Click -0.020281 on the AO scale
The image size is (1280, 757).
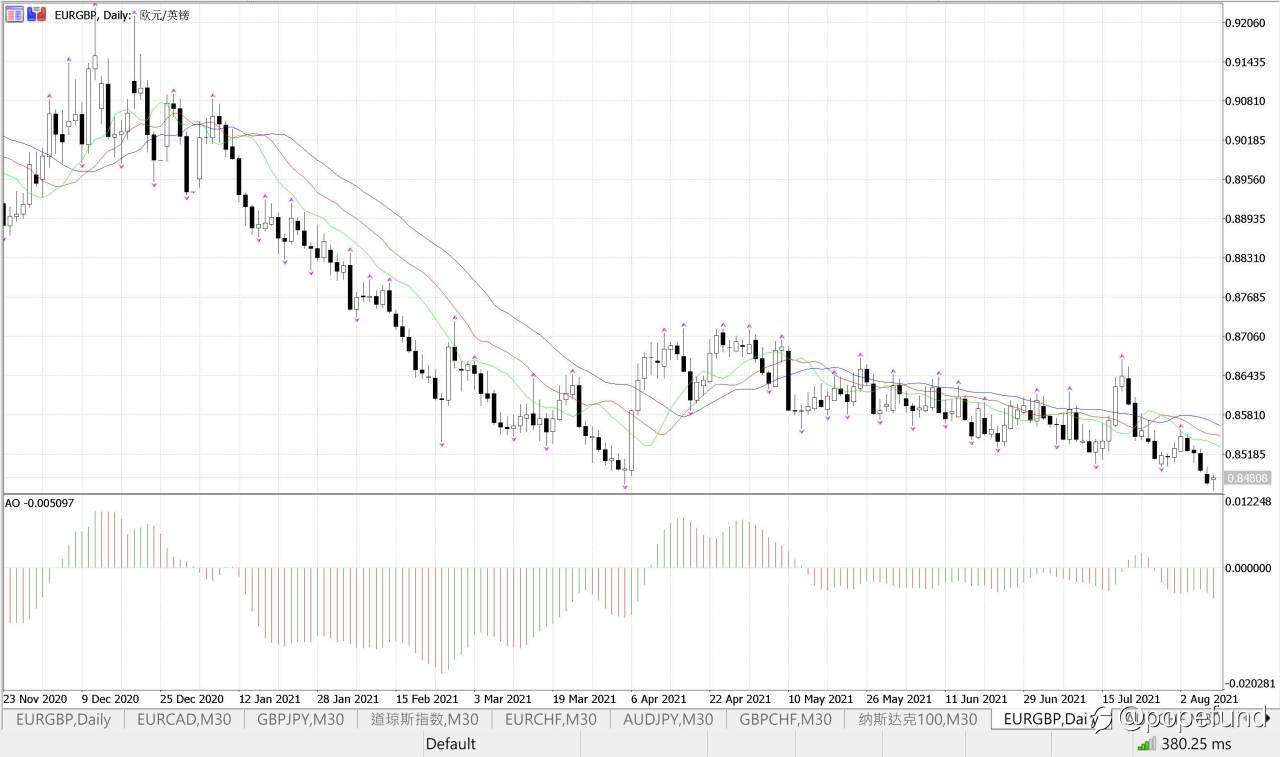click(x=1249, y=683)
